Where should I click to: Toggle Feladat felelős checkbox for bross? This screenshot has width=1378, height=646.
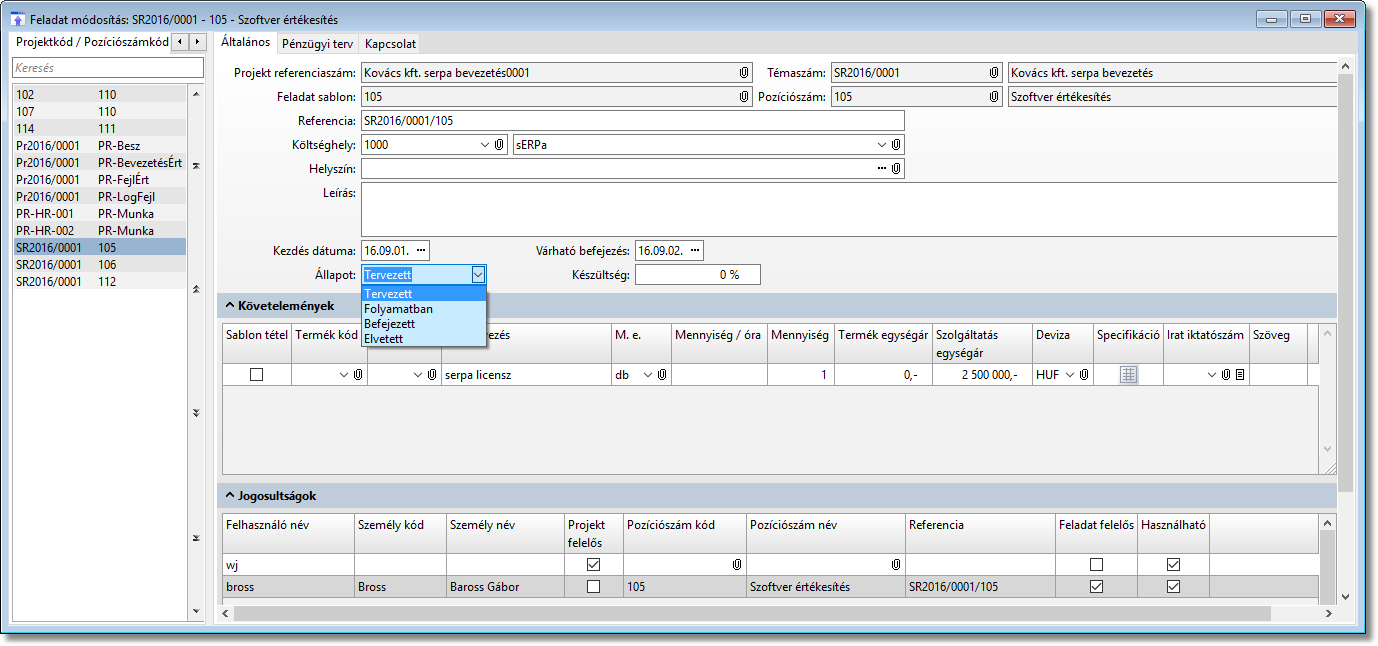(x=1096, y=587)
